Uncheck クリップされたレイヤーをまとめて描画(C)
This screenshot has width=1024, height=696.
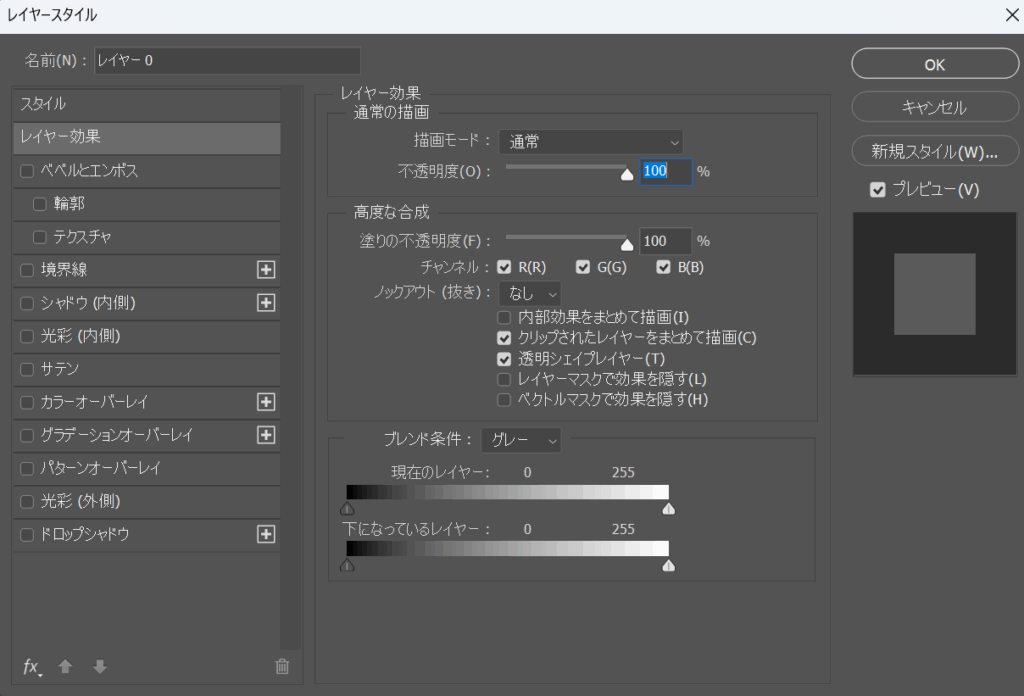[x=504, y=338]
